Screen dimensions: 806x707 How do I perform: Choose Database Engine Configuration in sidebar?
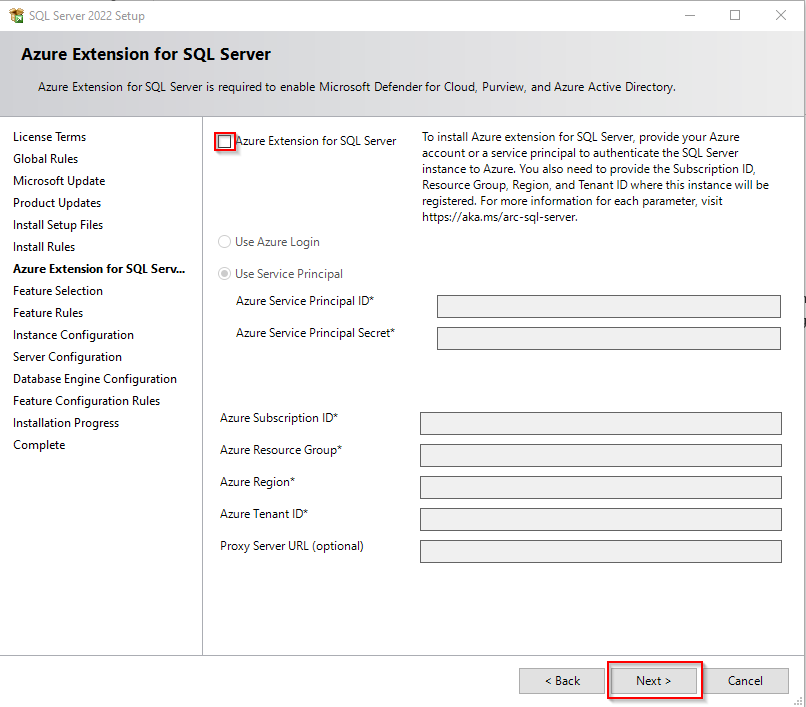tap(95, 379)
